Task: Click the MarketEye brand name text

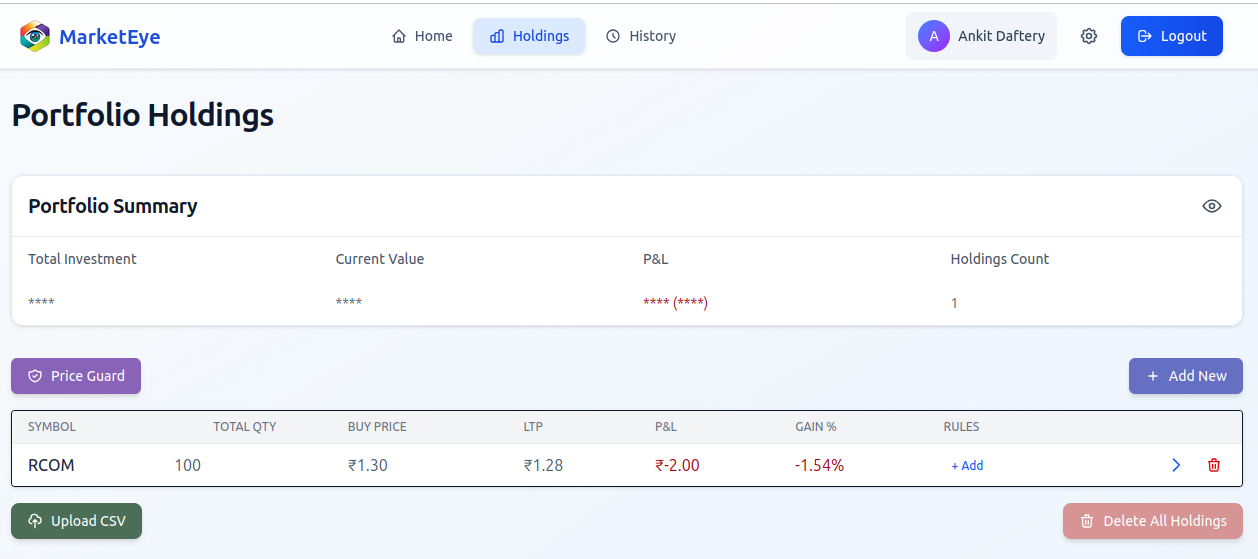Action: [109, 37]
